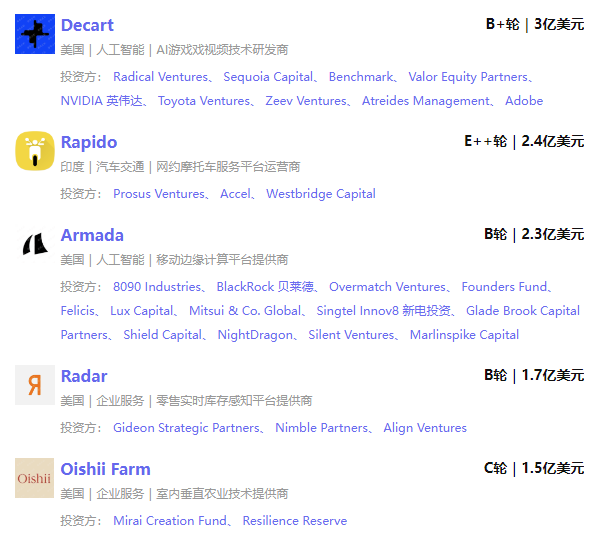Open investor Overmatch Ventures
602x547 pixels.
pyautogui.click(x=387, y=287)
